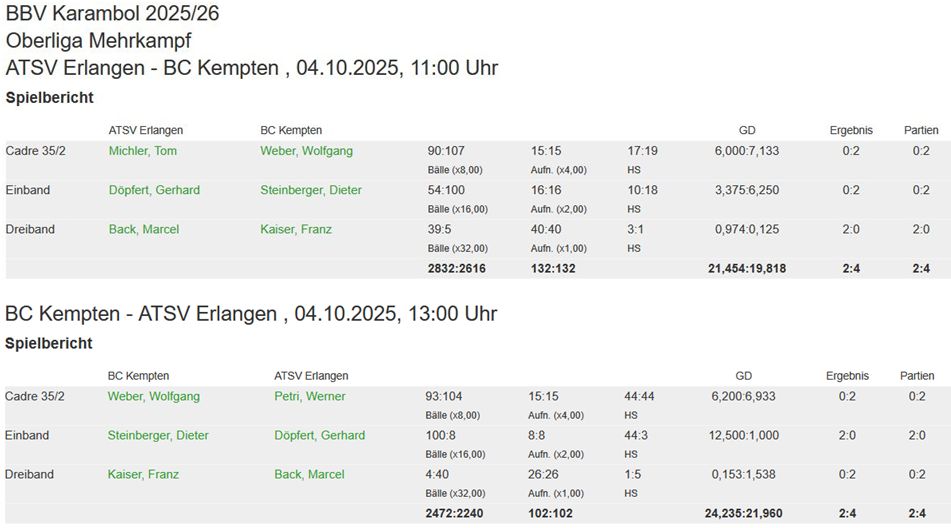Select Döpfert, Gerhard in the 11:00 match
Image resolution: width=951 pixels, height=528 pixels.
tap(154, 190)
